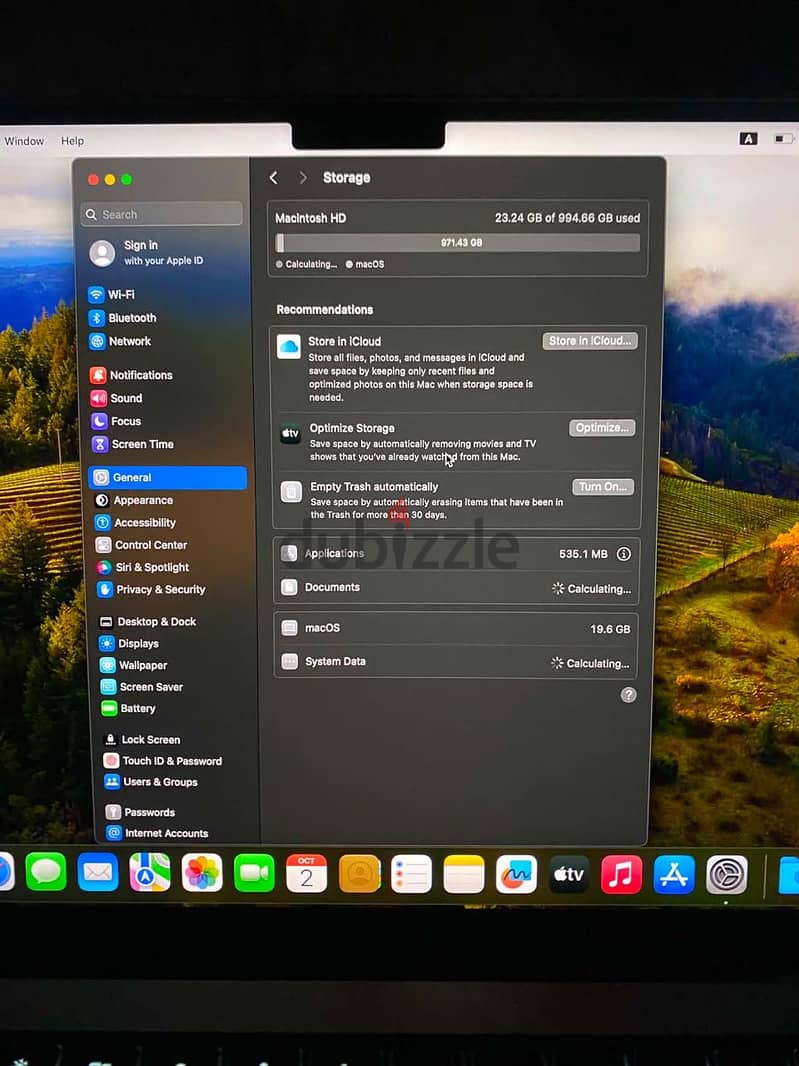Image resolution: width=799 pixels, height=1066 pixels.
Task: Open Sound settings
Action: (x=117, y=398)
